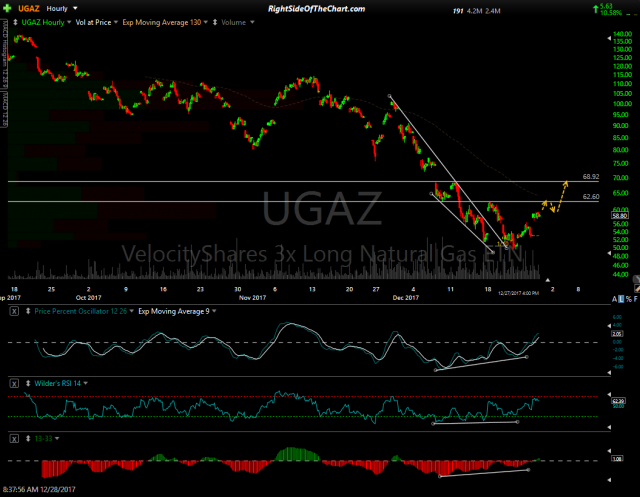640x497 pixels.
Task: Close the 13-33 indicator pane
Action: point(14,439)
